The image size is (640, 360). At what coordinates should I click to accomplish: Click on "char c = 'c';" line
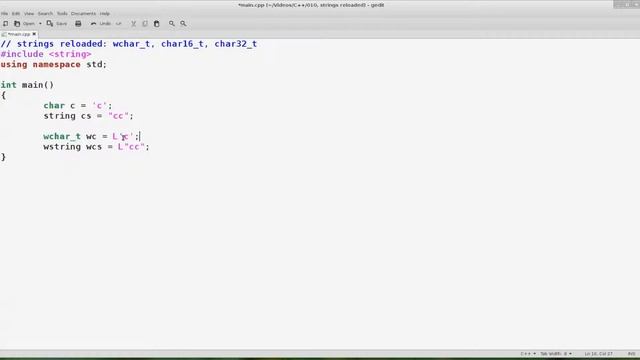[78, 105]
